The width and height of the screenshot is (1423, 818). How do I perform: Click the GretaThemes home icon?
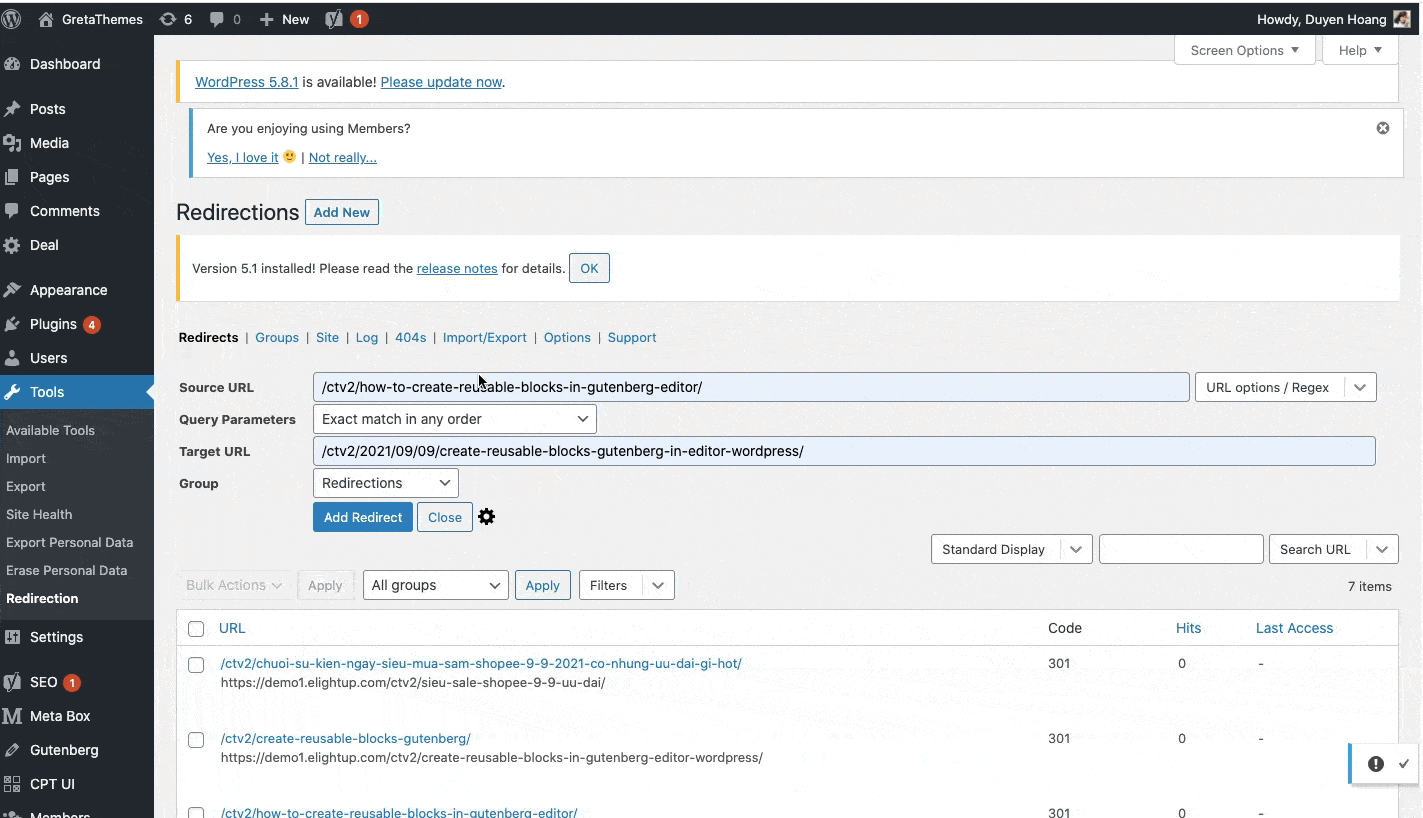(x=46, y=19)
